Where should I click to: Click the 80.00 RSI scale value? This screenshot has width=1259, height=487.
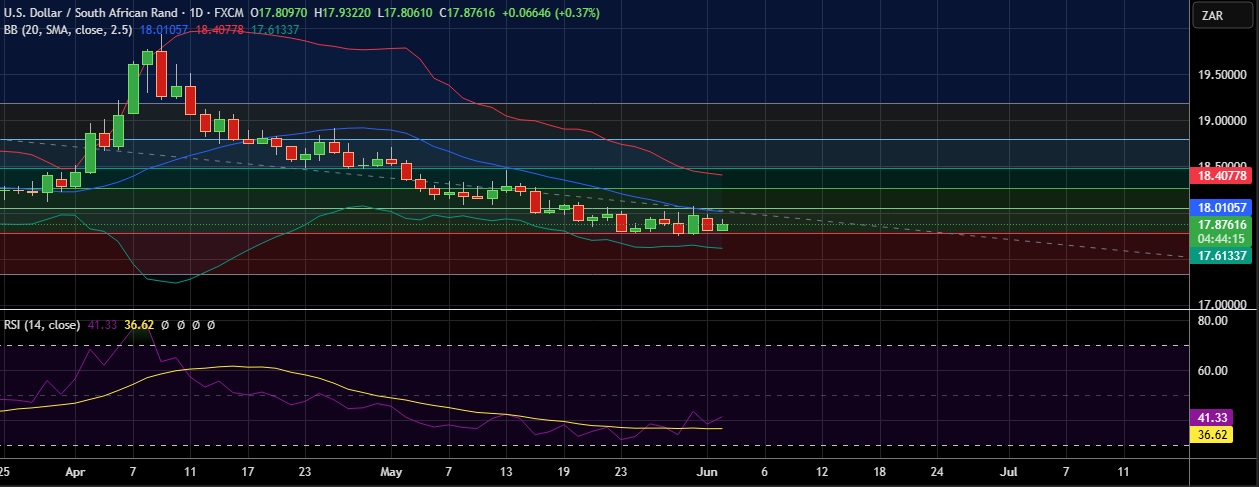tap(1212, 321)
